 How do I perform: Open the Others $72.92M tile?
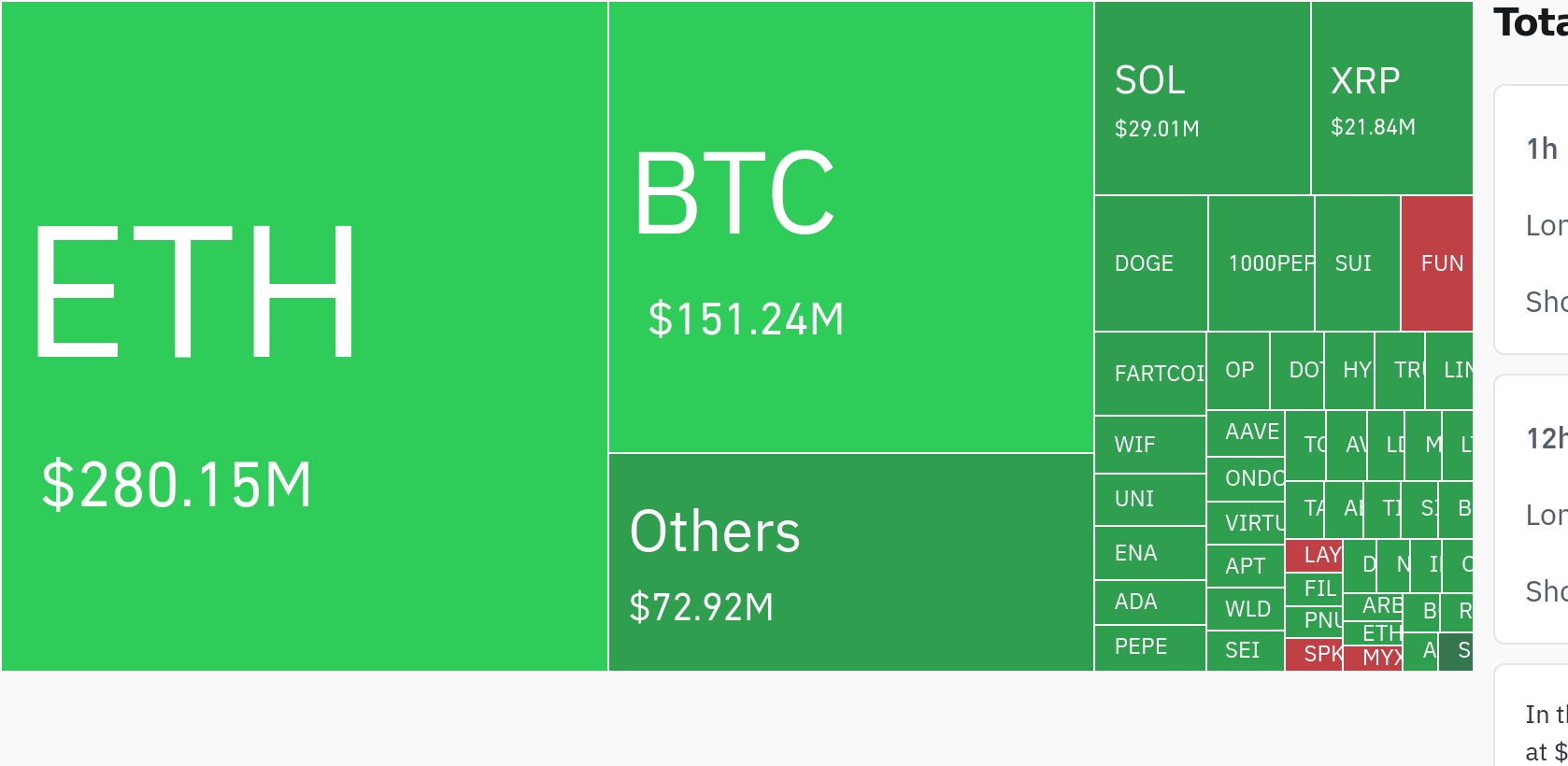click(851, 562)
